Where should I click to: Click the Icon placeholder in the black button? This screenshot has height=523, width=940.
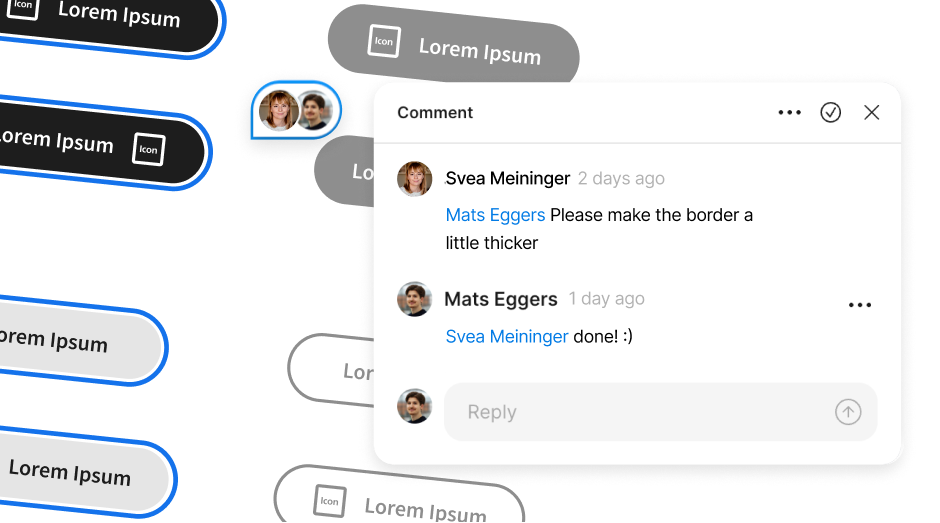pyautogui.click(x=149, y=149)
